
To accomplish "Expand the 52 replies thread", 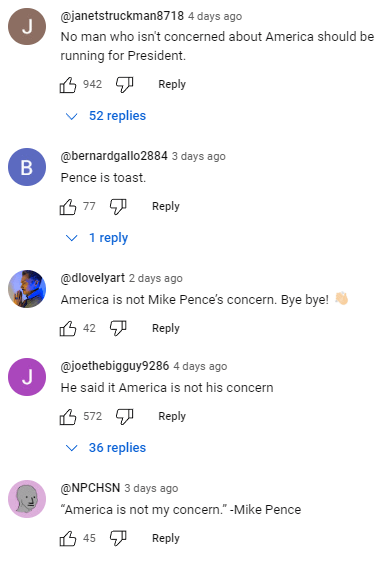I will tap(106, 116).
